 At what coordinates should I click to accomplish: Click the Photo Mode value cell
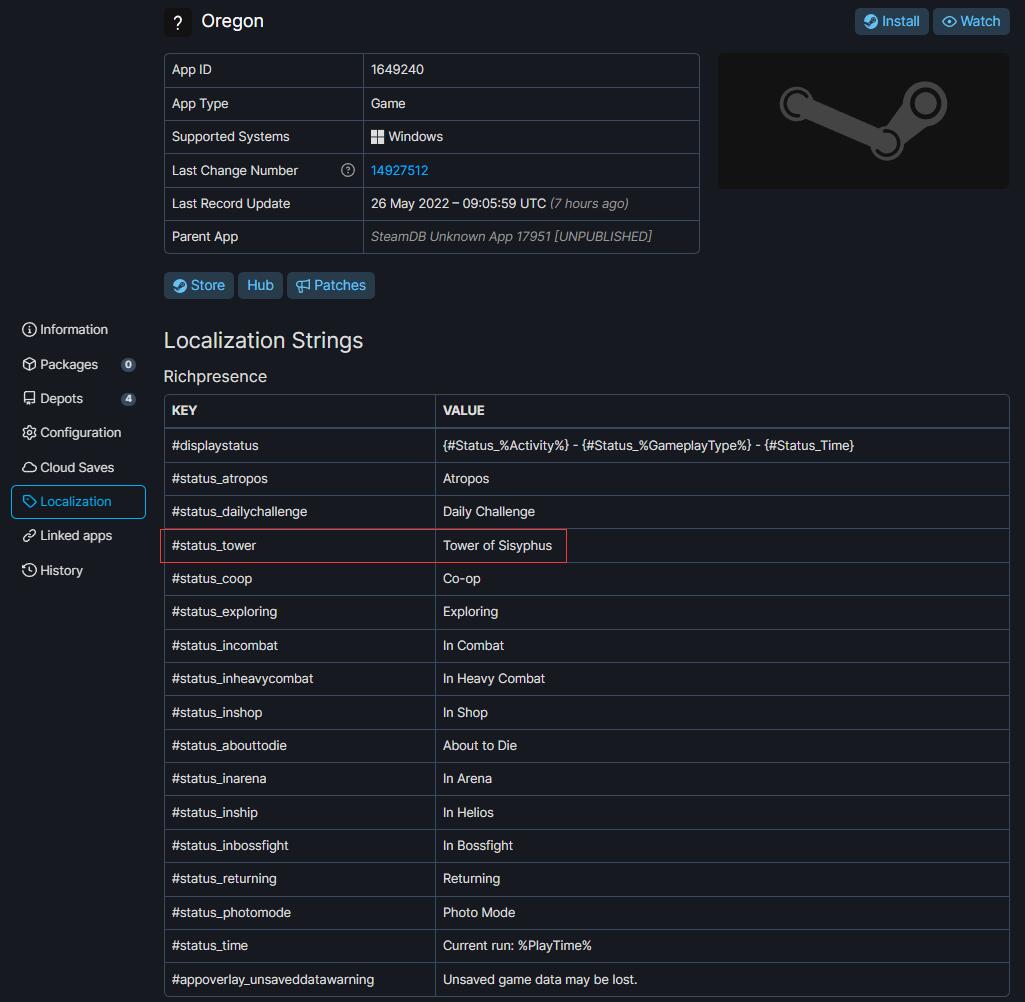coord(722,912)
